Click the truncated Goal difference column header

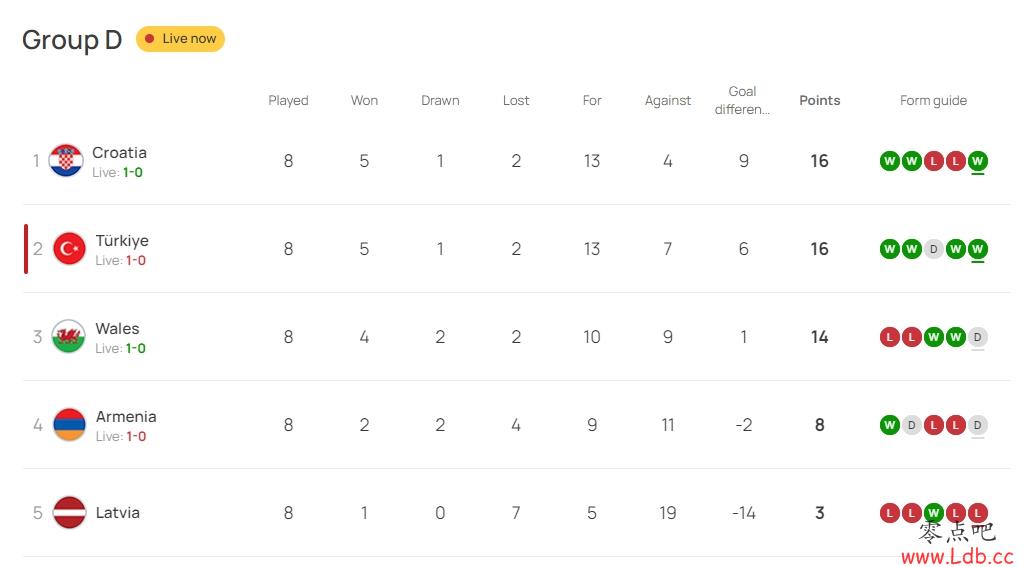[x=742, y=100]
